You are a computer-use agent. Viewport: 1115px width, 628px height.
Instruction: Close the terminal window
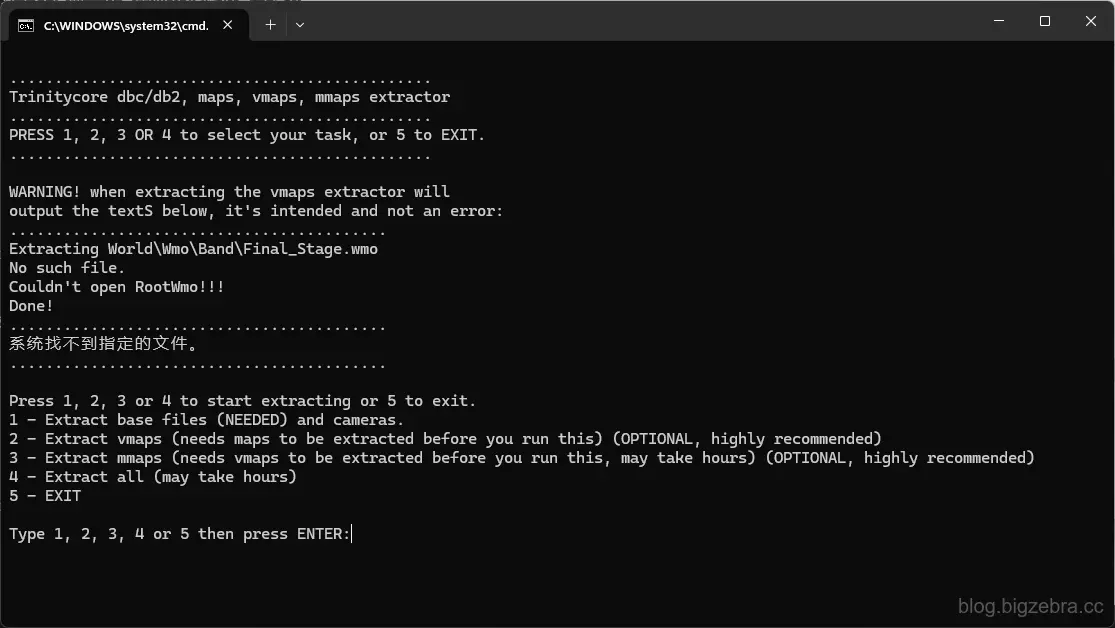[x=1091, y=21]
